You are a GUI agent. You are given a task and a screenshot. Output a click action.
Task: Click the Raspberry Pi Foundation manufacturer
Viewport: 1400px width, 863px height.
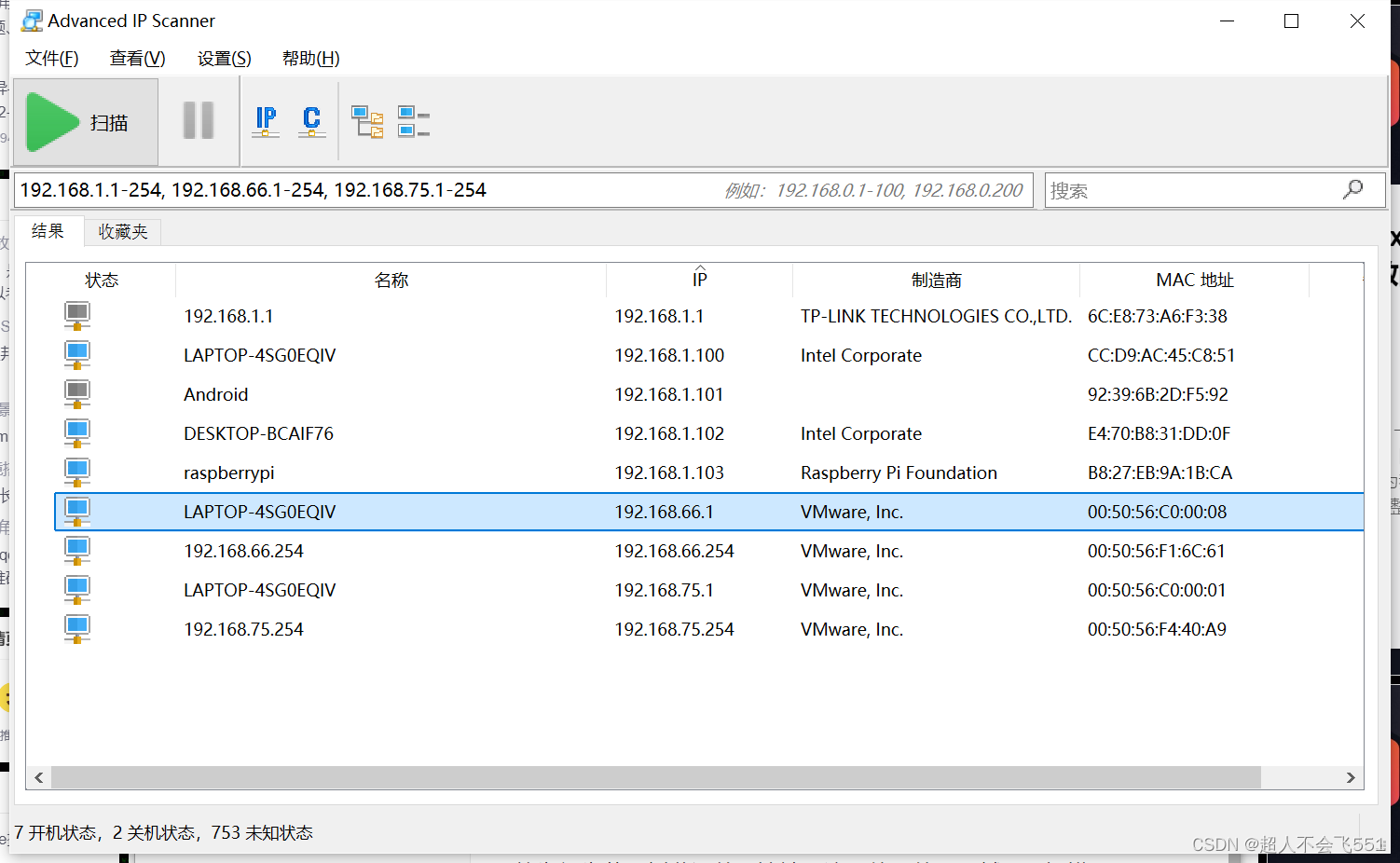coord(899,473)
